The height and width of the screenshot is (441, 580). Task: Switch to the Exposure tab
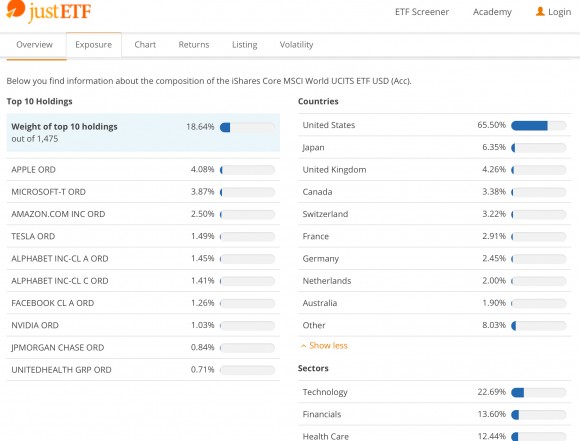[94, 45]
